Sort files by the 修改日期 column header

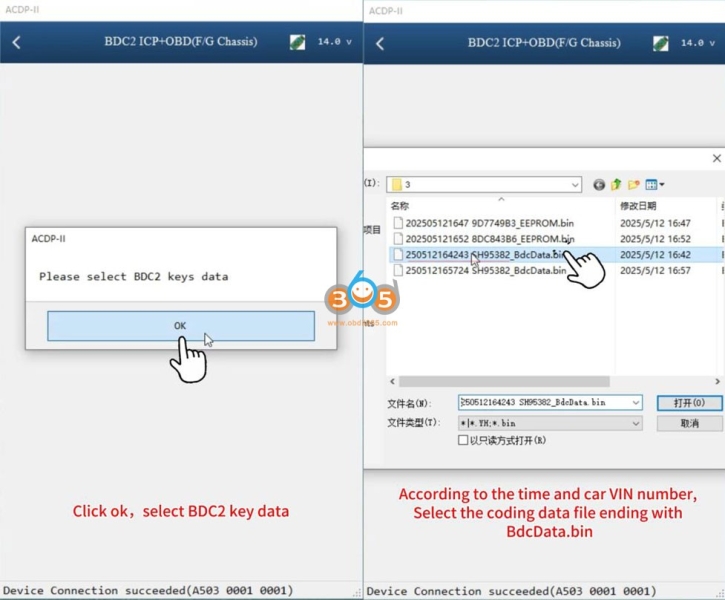tap(638, 206)
